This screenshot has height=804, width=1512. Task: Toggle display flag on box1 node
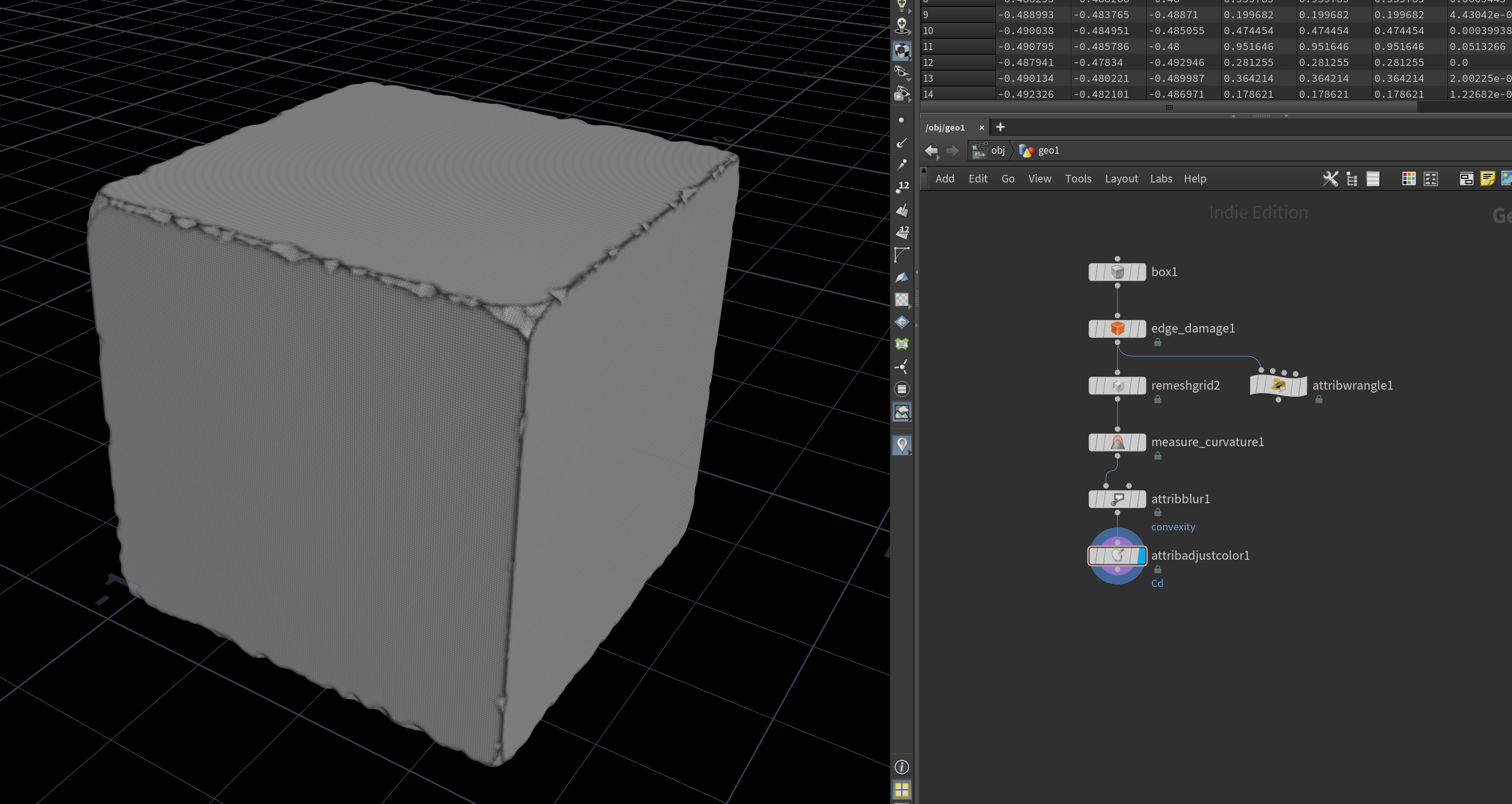pyautogui.click(x=1141, y=272)
